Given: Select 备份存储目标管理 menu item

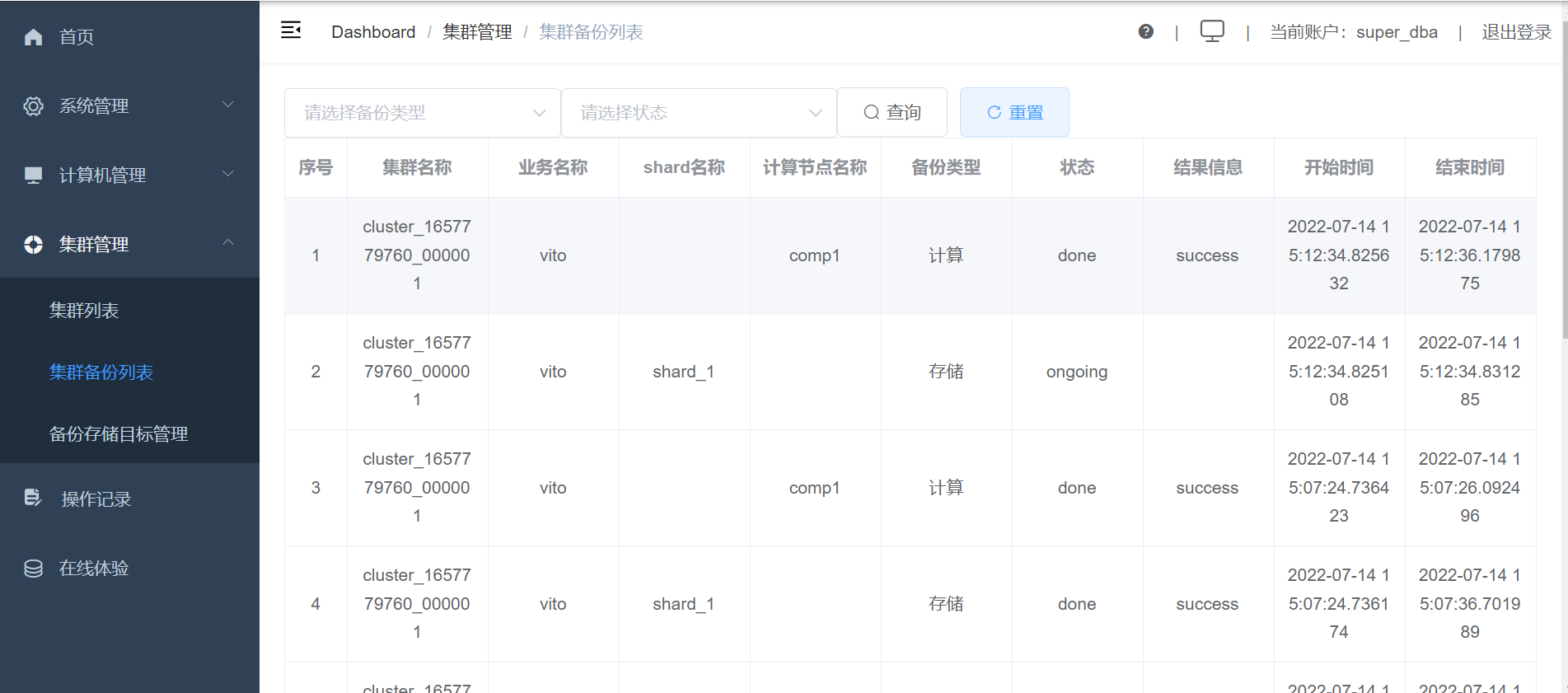Looking at the screenshot, I should click(x=119, y=434).
